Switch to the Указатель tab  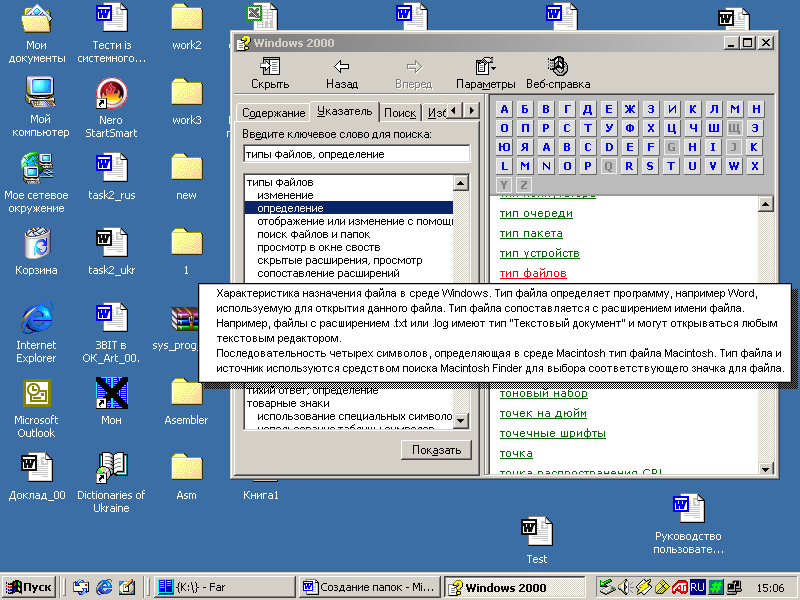[344, 111]
